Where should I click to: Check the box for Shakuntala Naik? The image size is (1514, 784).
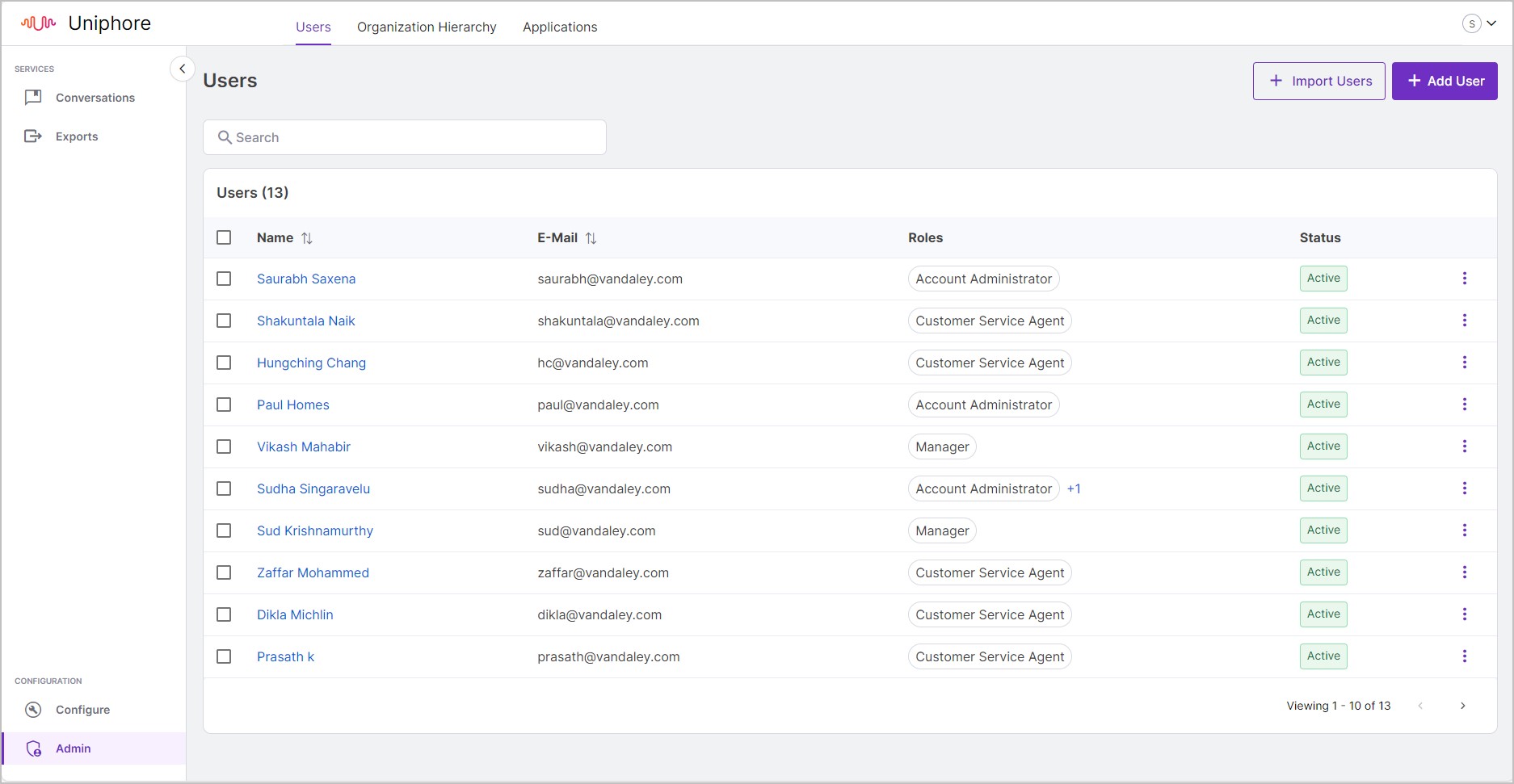224,321
